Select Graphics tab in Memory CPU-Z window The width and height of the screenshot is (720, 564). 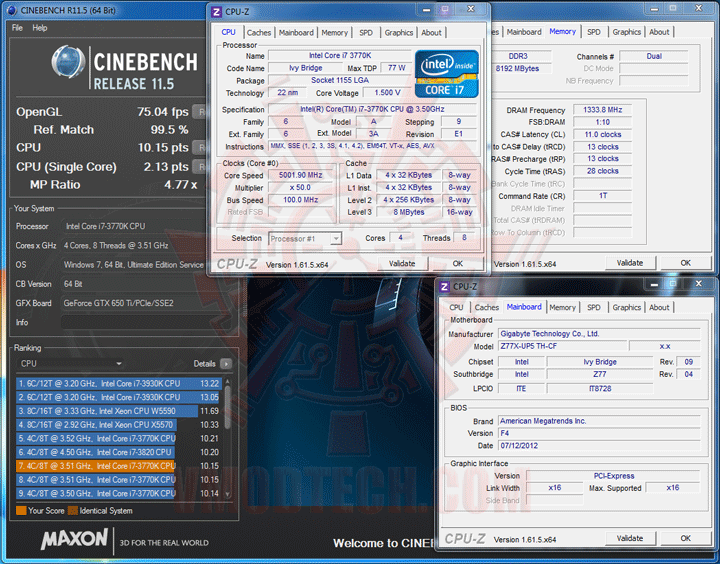[626, 32]
